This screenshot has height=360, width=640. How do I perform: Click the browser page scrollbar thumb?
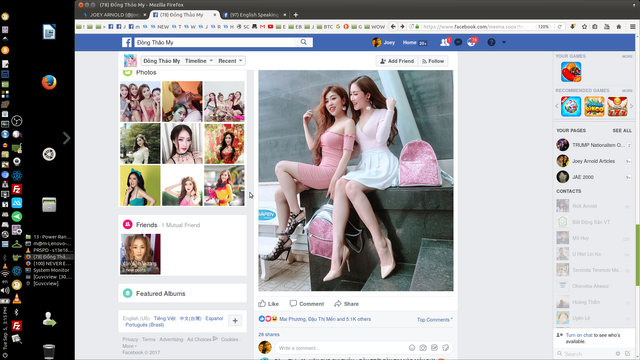[638, 255]
